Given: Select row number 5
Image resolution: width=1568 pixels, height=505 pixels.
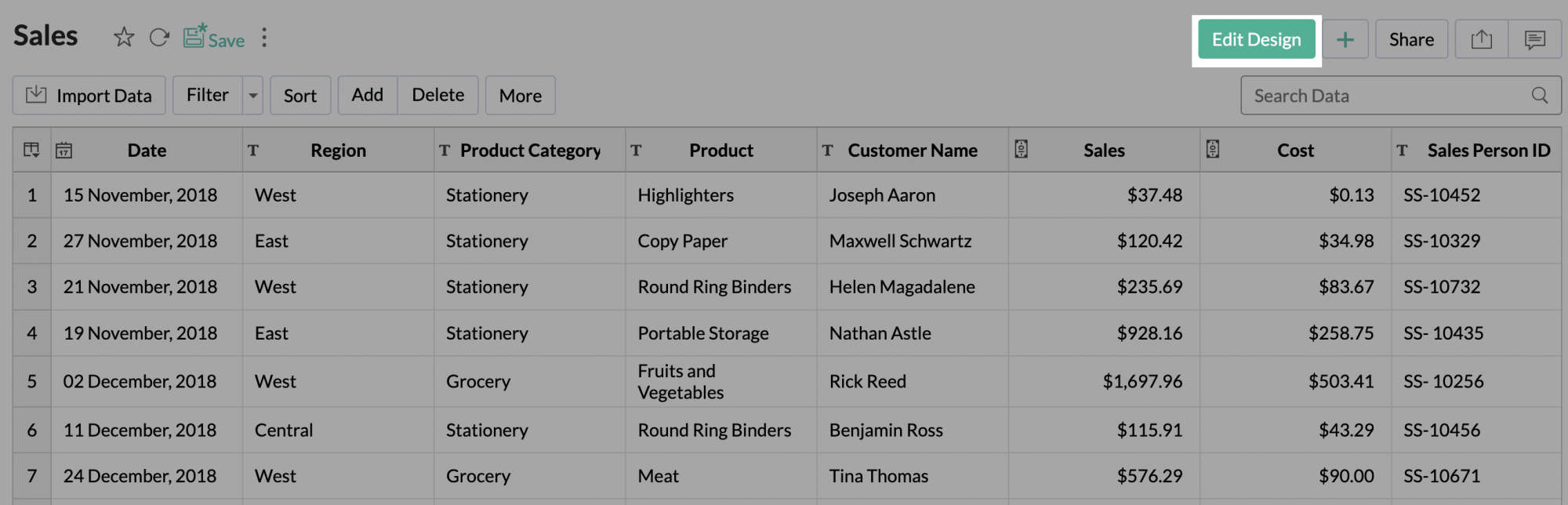Looking at the screenshot, I should coord(32,382).
